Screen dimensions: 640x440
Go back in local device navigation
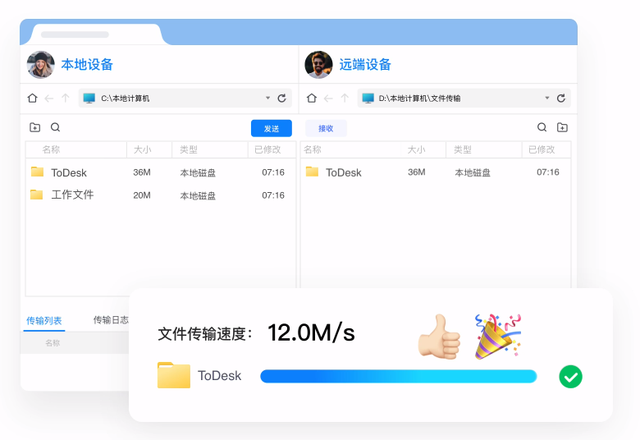(x=49, y=98)
